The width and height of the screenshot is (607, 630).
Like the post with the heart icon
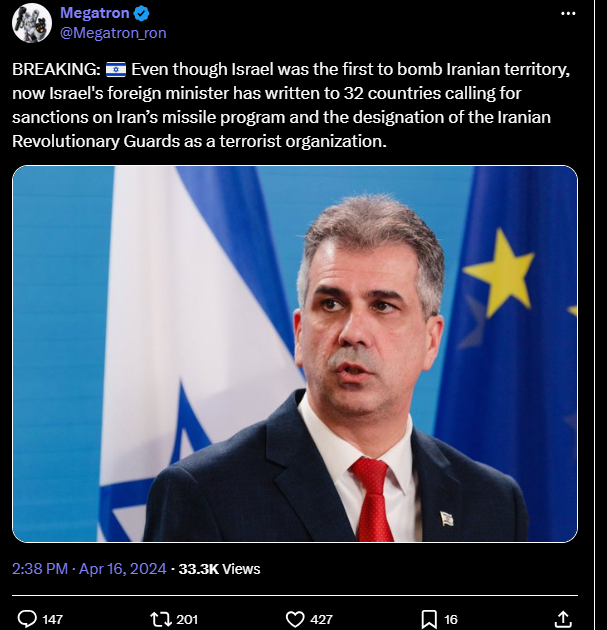[295, 619]
